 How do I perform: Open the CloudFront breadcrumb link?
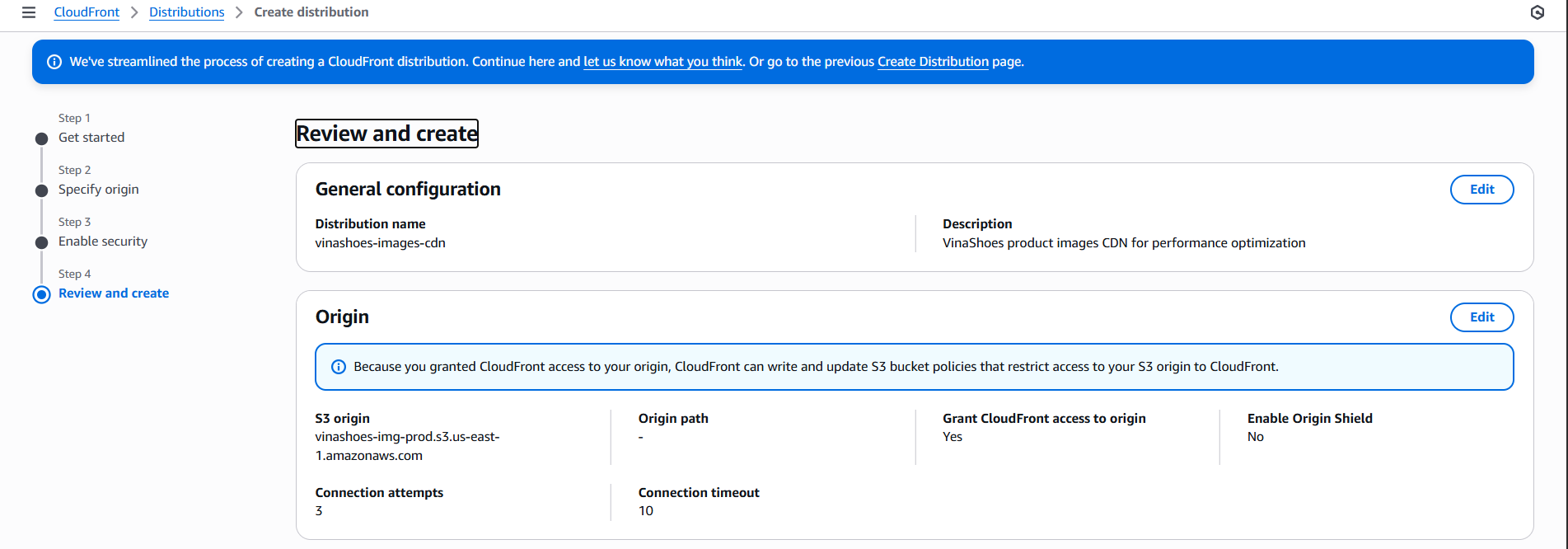pos(86,12)
